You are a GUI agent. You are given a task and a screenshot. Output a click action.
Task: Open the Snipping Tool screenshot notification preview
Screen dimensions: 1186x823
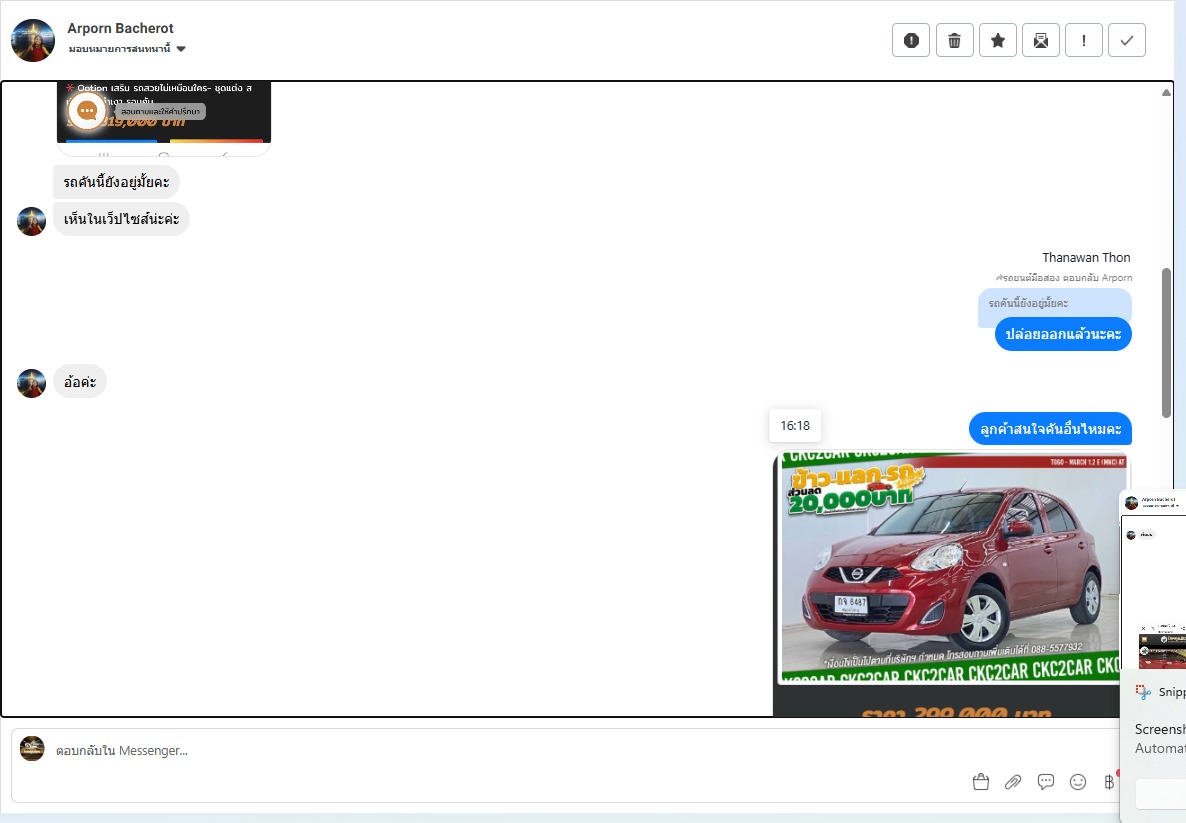[x=1153, y=580]
